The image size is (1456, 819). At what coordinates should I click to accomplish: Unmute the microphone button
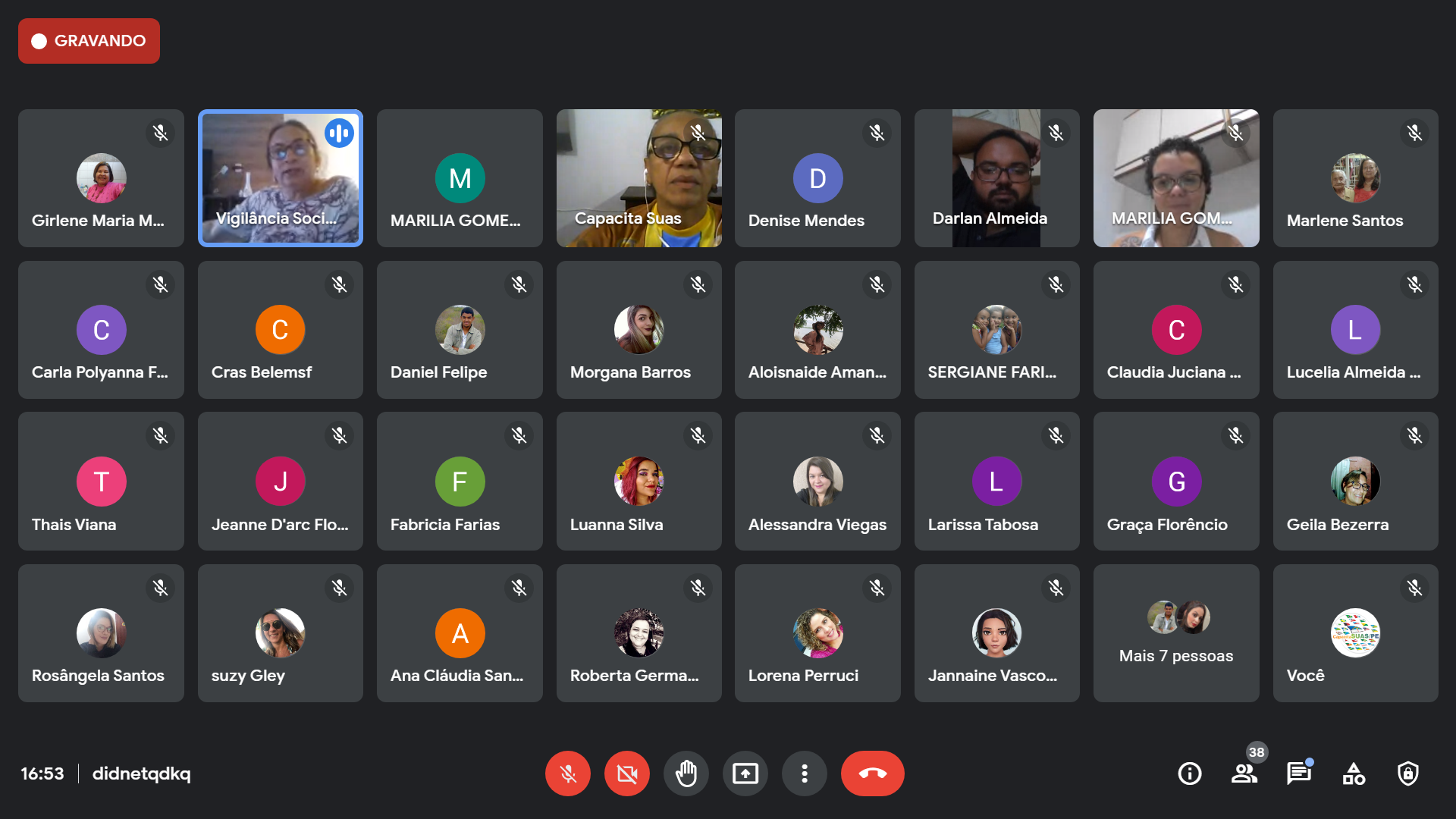click(x=567, y=773)
